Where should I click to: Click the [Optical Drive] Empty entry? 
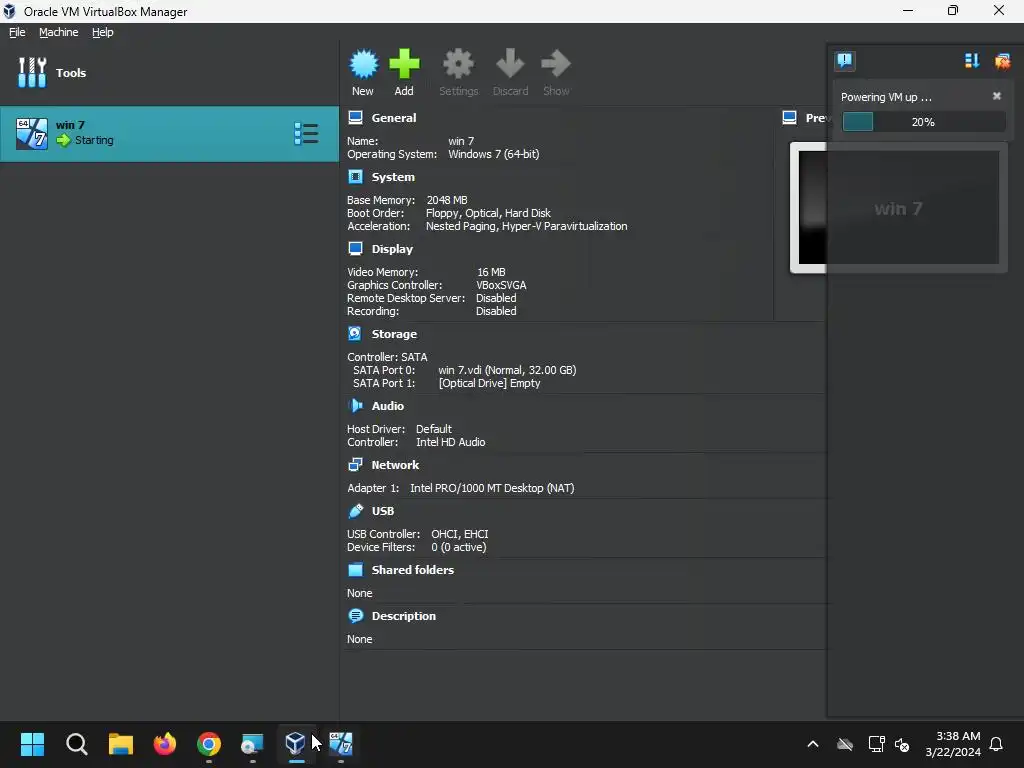[490, 383]
